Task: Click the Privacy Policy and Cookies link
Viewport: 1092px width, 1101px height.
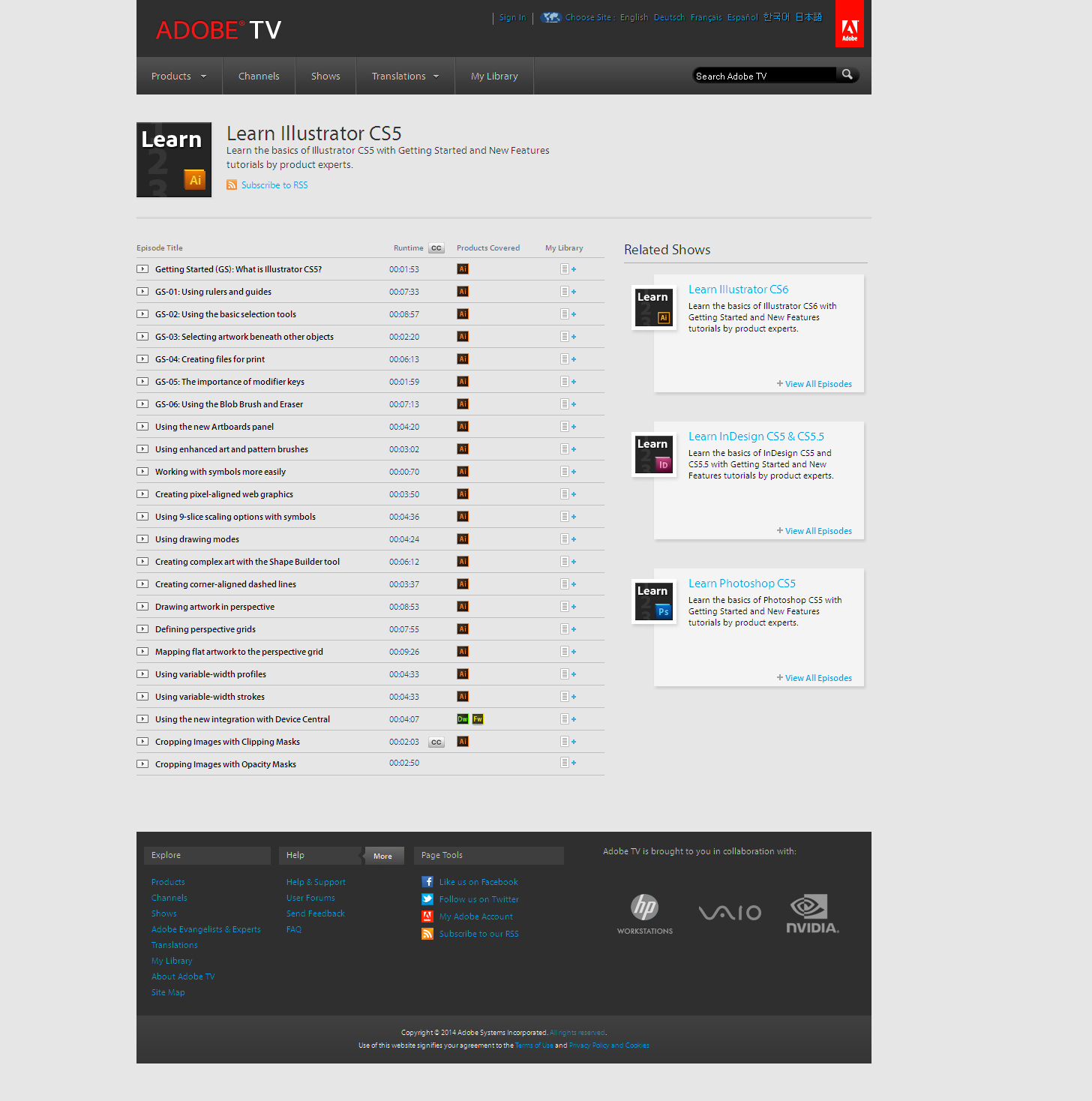Action: (609, 1045)
